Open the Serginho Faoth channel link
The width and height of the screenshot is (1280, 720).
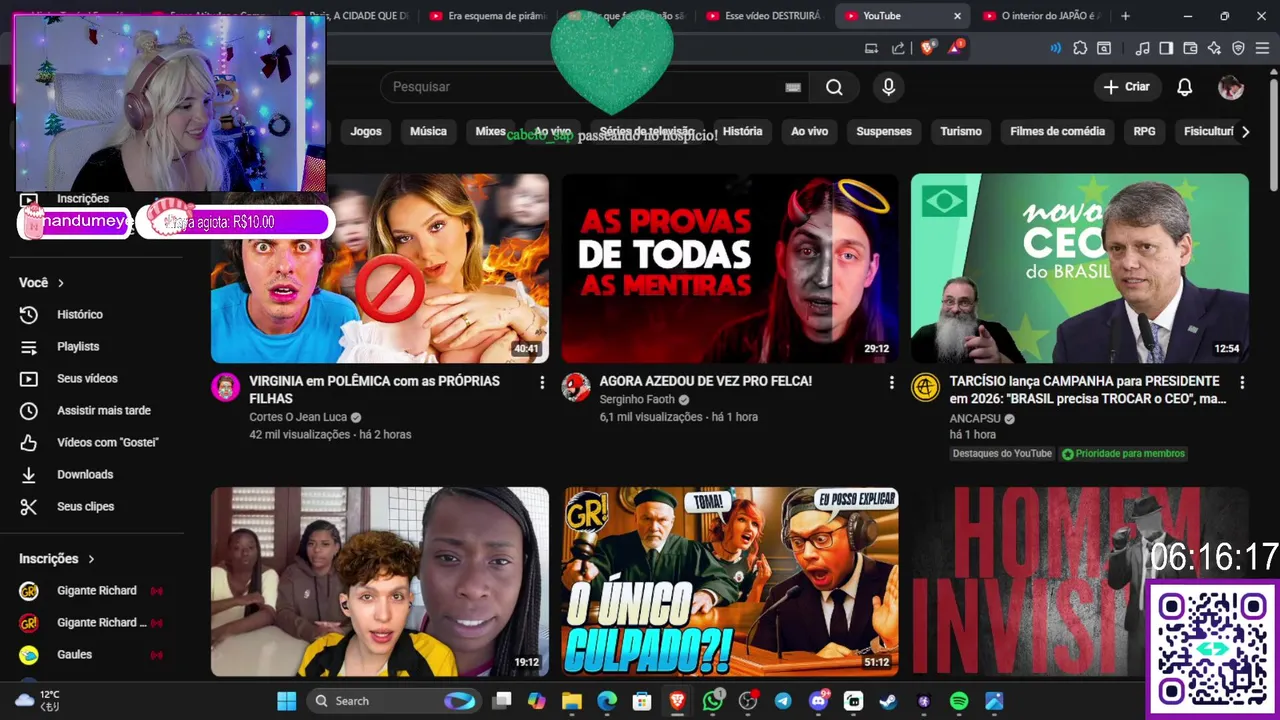tap(637, 399)
